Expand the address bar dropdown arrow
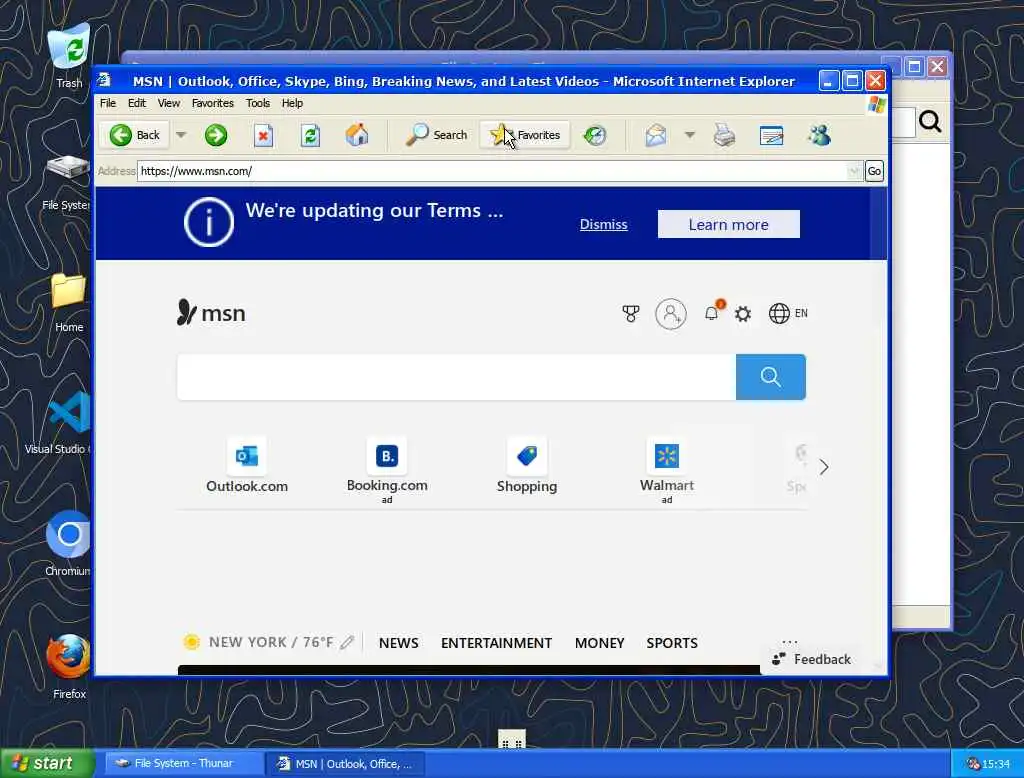Viewport: 1024px width, 778px height. (x=854, y=171)
